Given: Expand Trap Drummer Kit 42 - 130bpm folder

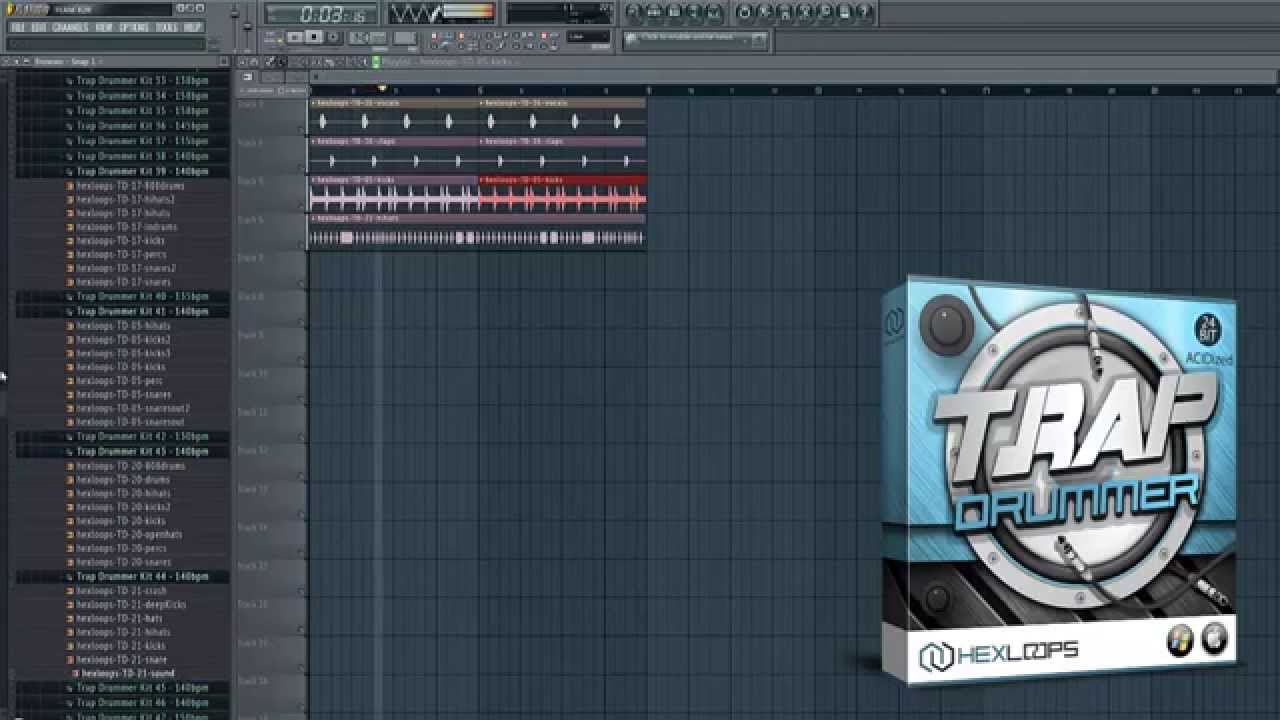Looking at the screenshot, I should pyautogui.click(x=143, y=437).
